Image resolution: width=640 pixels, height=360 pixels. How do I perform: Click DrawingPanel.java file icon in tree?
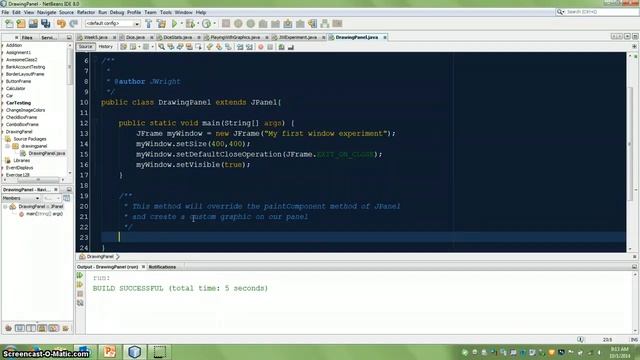coord(23,153)
